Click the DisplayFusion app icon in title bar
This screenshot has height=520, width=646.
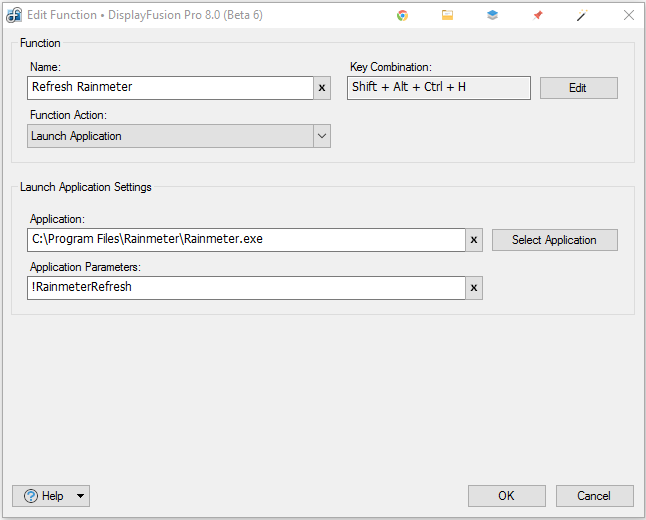click(x=14, y=15)
